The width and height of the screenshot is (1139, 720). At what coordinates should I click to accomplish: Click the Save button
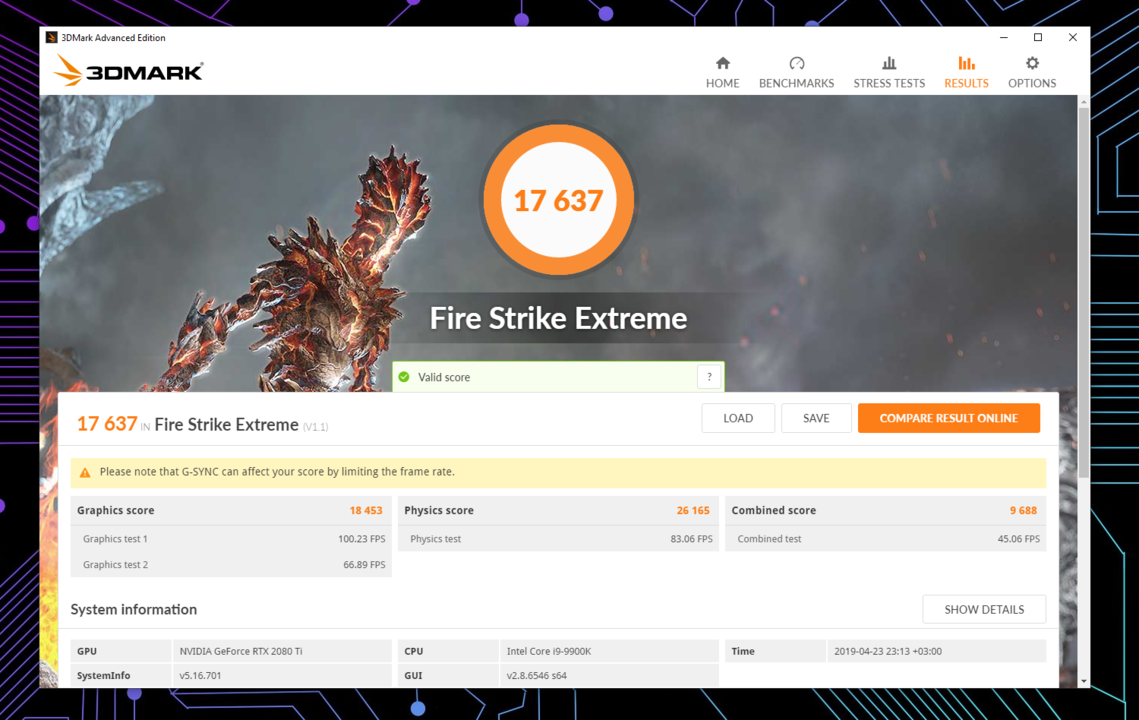tap(816, 418)
